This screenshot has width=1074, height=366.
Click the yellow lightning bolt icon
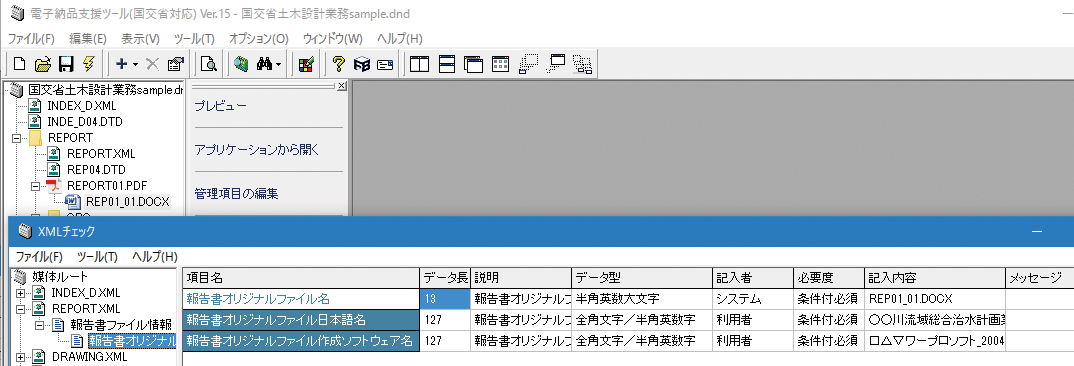[x=88, y=64]
